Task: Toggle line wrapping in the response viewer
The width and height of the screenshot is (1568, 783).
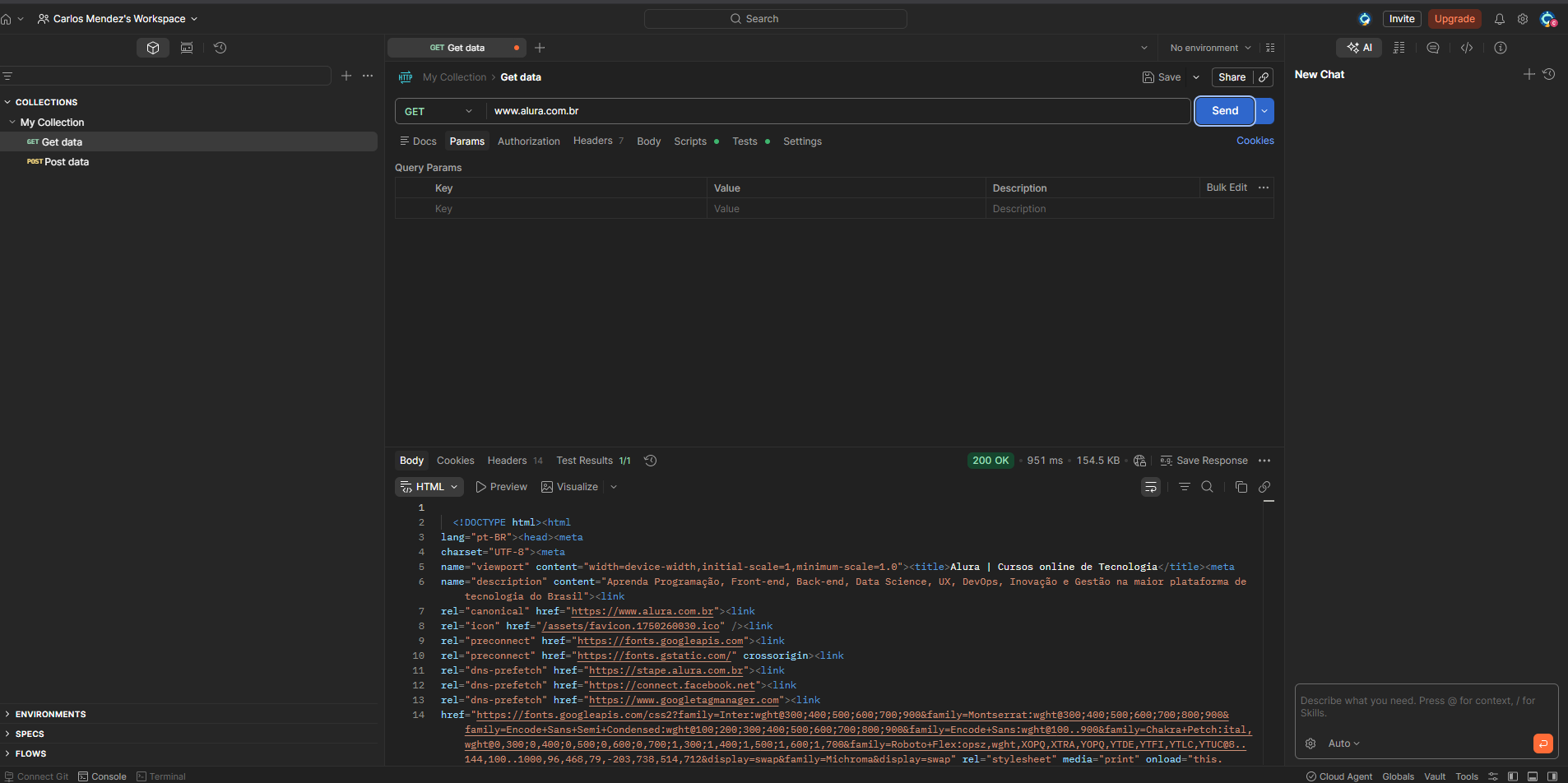Action: click(1150, 487)
